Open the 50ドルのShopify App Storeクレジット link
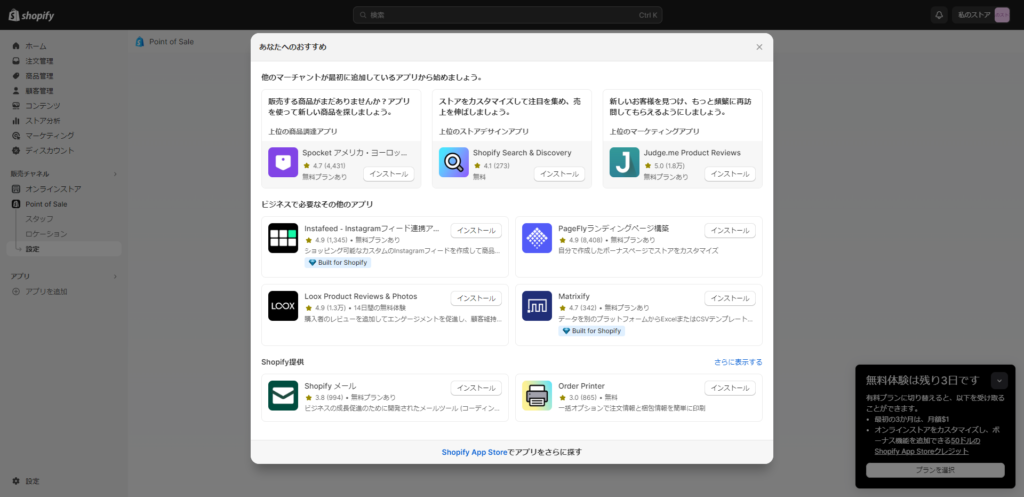Viewport: 1024px width, 497px height. [927, 446]
